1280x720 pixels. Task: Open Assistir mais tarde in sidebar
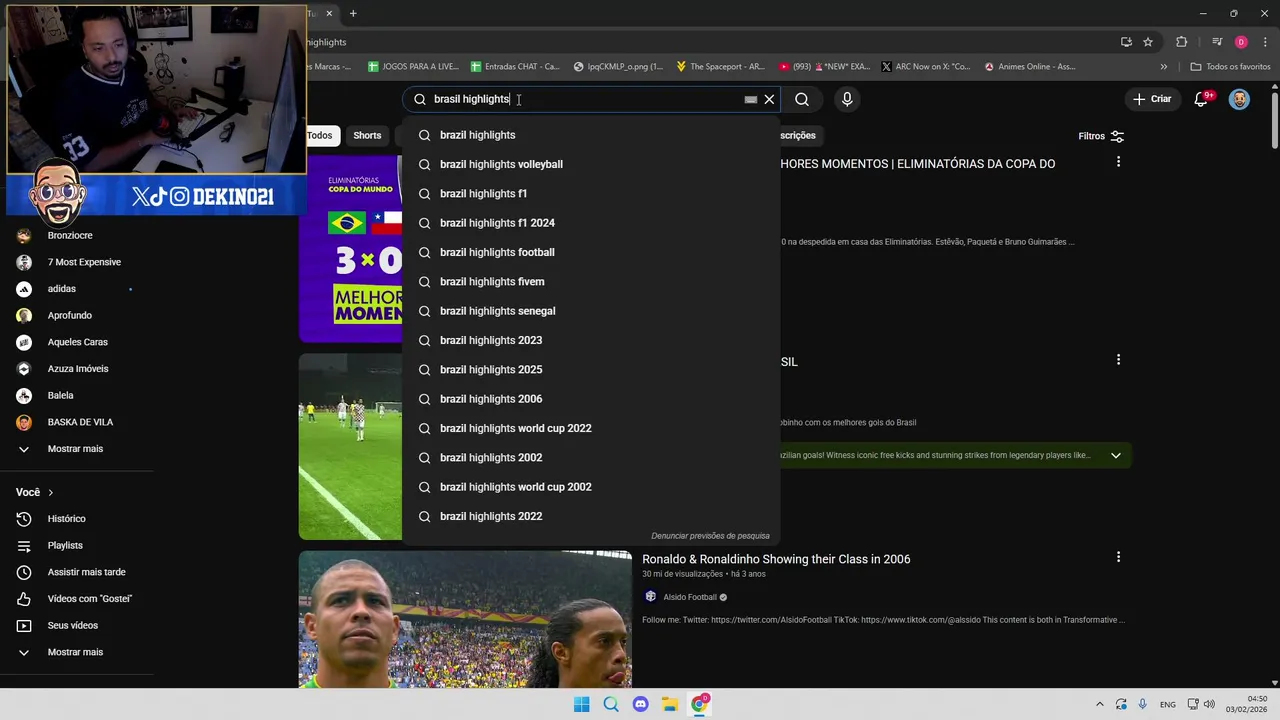[87, 572]
